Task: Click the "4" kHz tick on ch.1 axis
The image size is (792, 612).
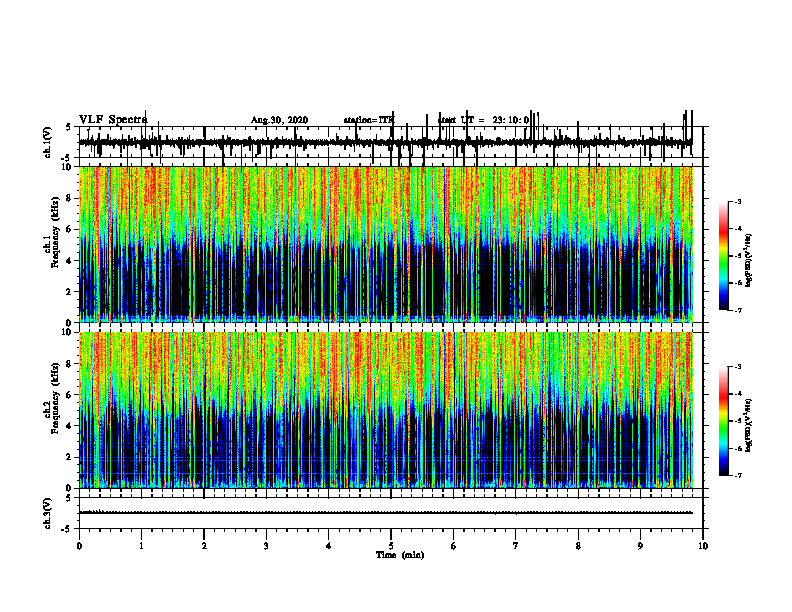Action: click(x=69, y=261)
